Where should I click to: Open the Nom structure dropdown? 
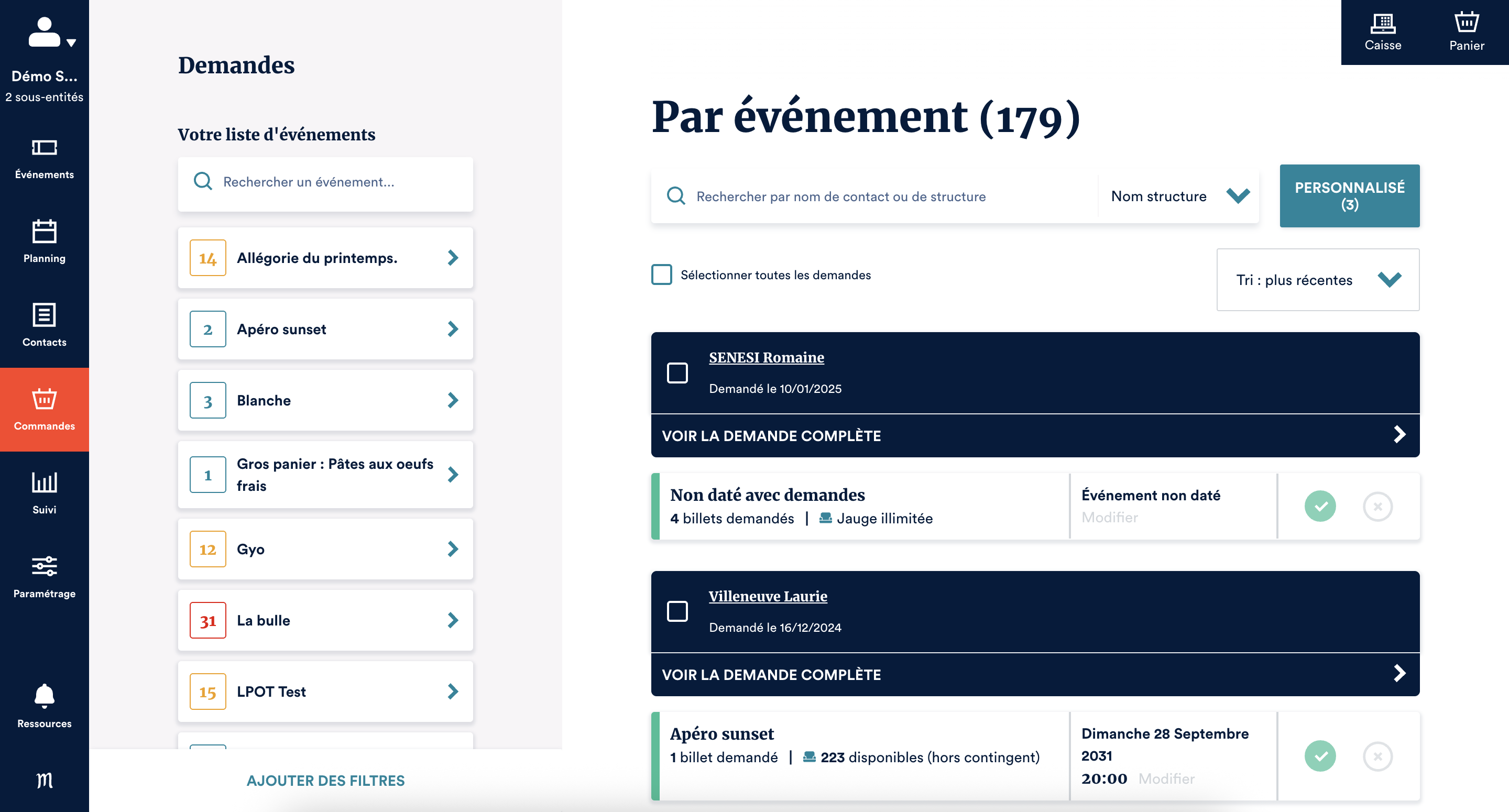tap(1178, 196)
